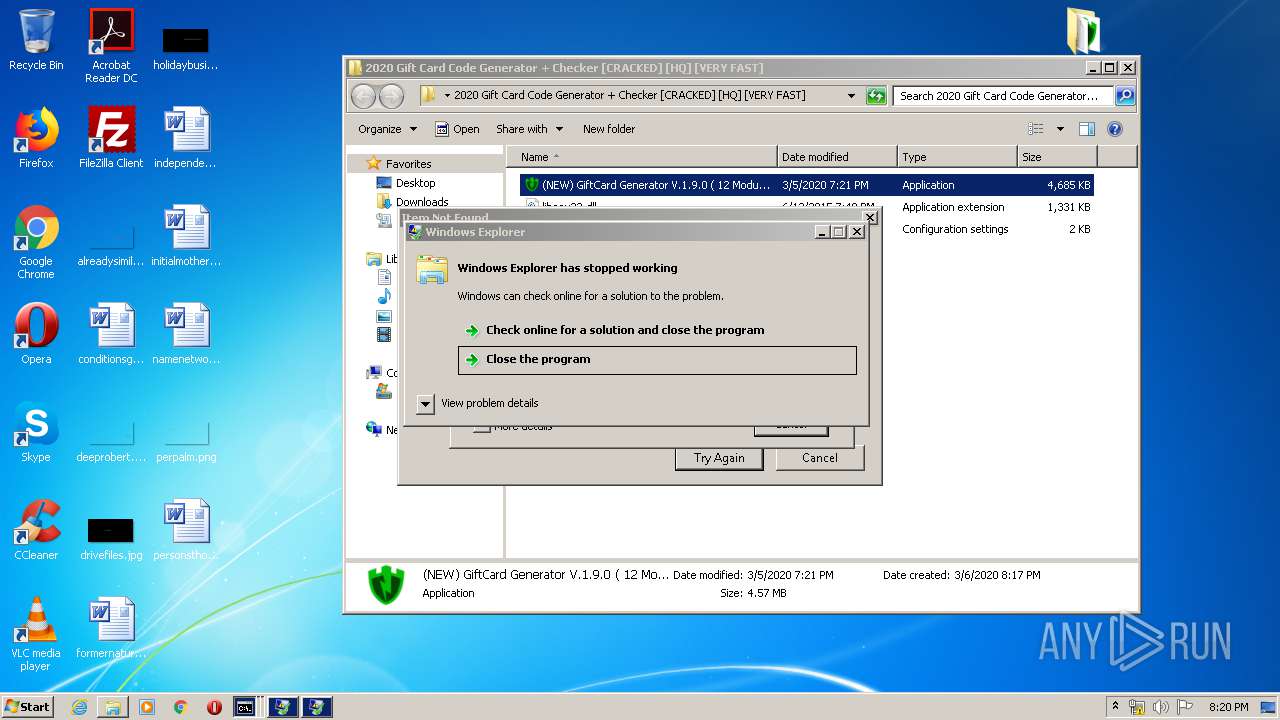Screen dimensions: 1280x720
Task: Click the 8:20 PM taskbar clock
Action: click(1228, 707)
